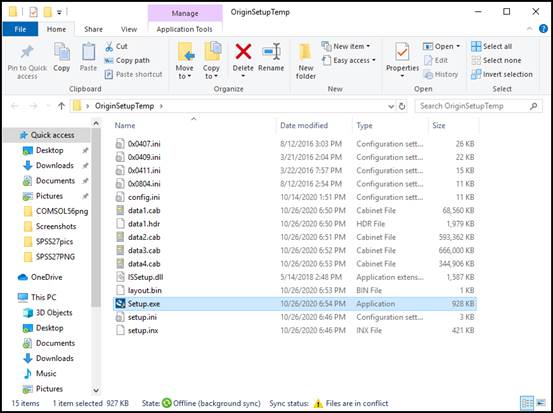
Task: Open the Properties dropdown arrow
Action: (402, 76)
